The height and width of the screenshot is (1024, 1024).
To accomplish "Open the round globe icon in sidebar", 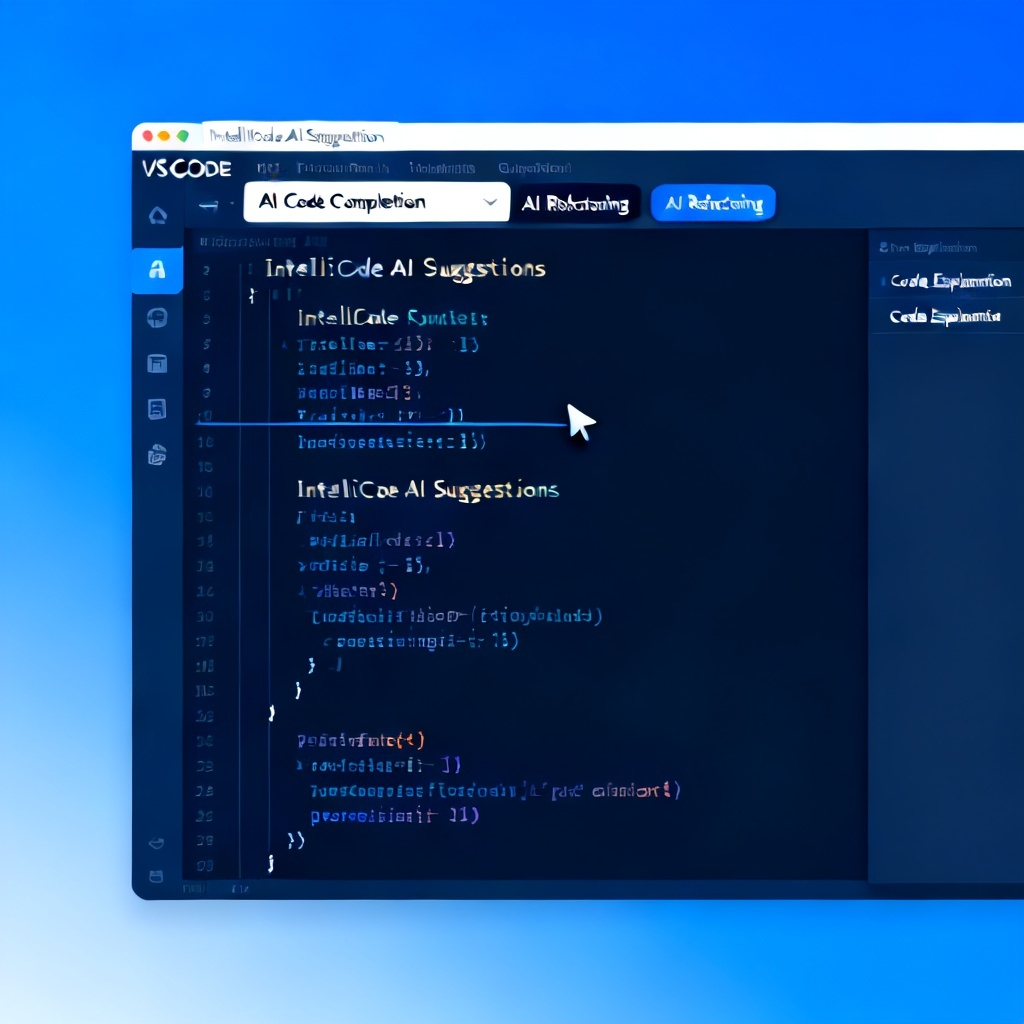I will click(x=157, y=317).
